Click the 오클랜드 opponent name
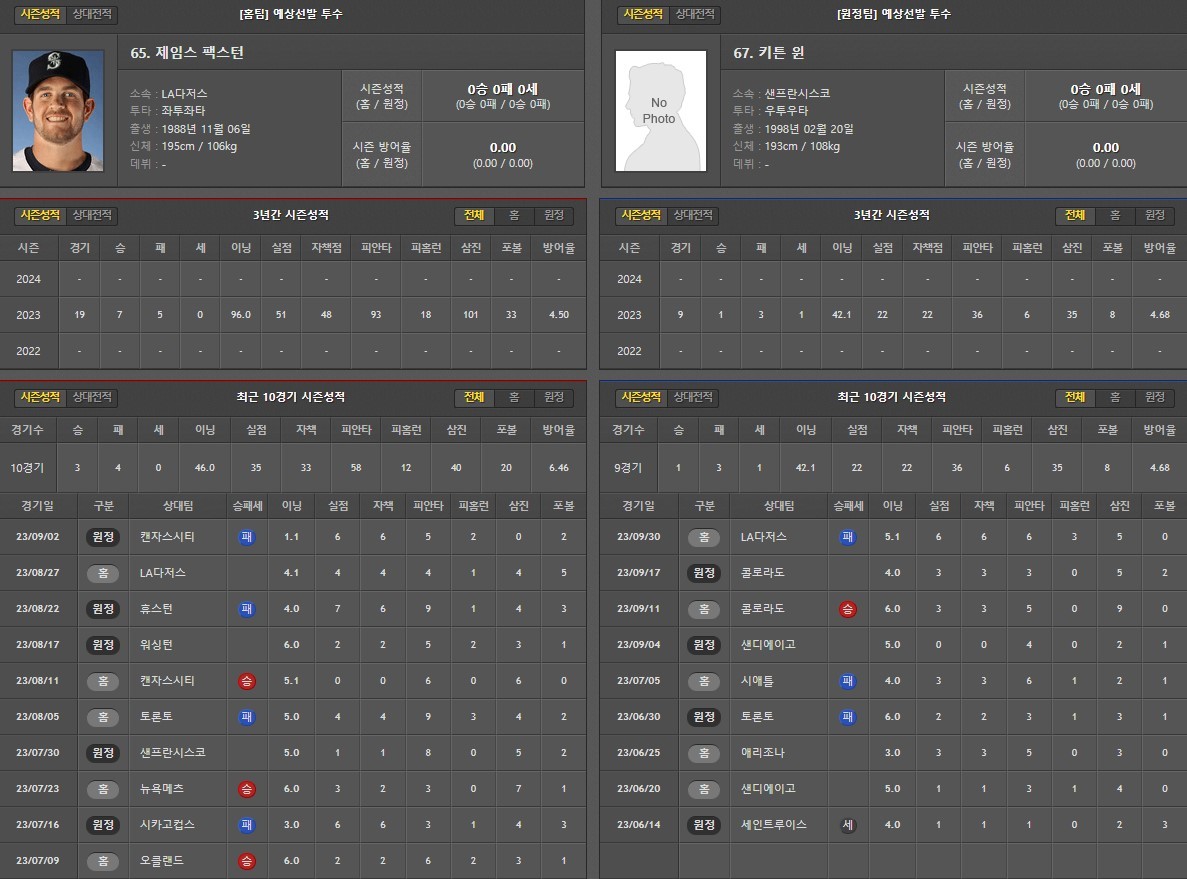This screenshot has width=1187, height=879. pyautogui.click(x=162, y=861)
